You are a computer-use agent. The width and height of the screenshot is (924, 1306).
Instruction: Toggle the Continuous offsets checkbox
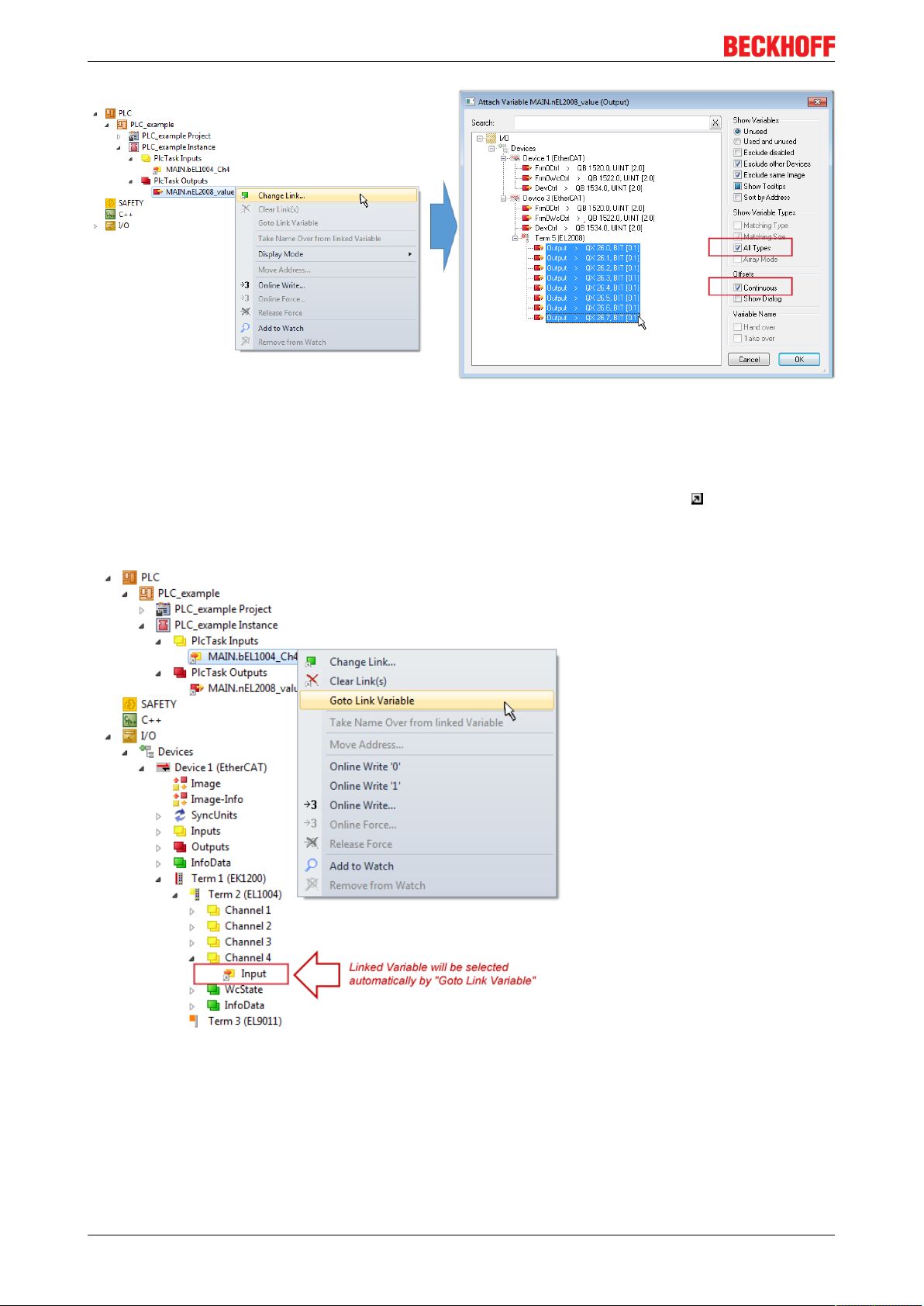click(x=737, y=288)
